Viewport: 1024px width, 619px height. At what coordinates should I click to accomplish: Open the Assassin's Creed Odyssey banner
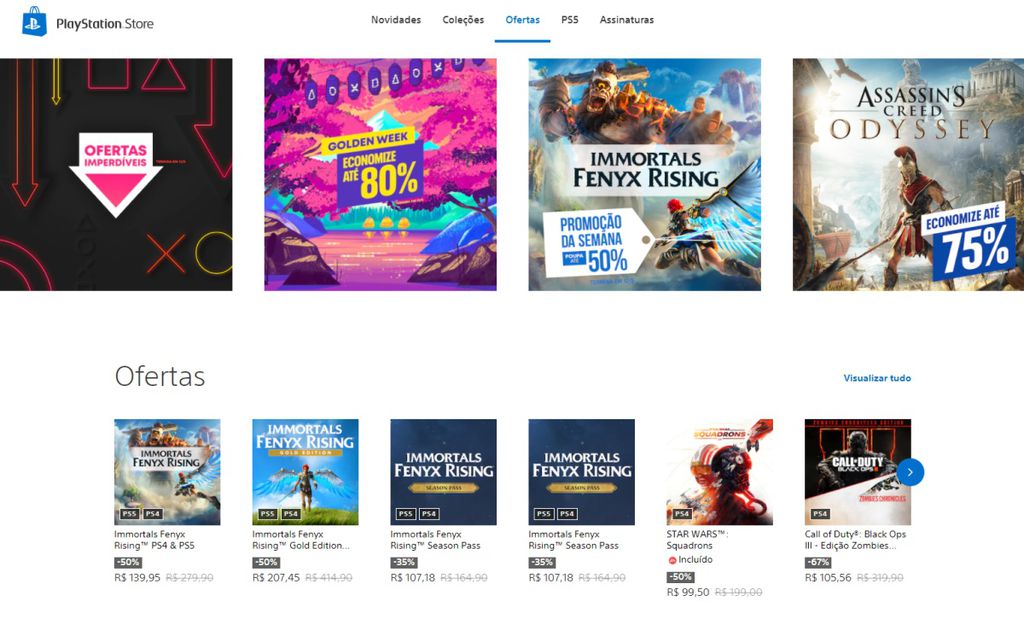tap(908, 174)
